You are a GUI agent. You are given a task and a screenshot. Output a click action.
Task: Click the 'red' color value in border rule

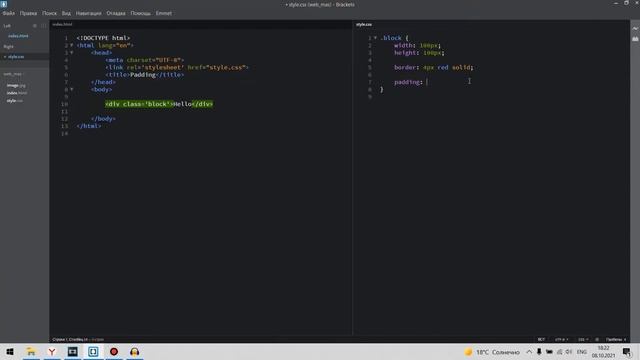(x=443, y=67)
